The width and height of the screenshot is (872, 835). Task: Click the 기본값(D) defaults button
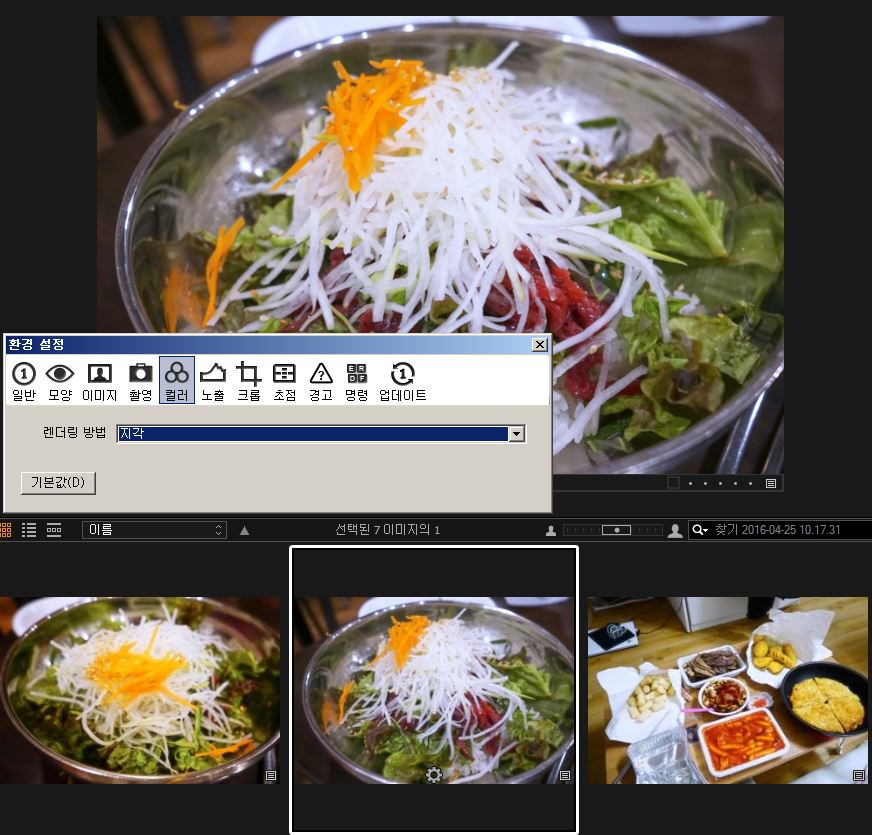coord(58,483)
